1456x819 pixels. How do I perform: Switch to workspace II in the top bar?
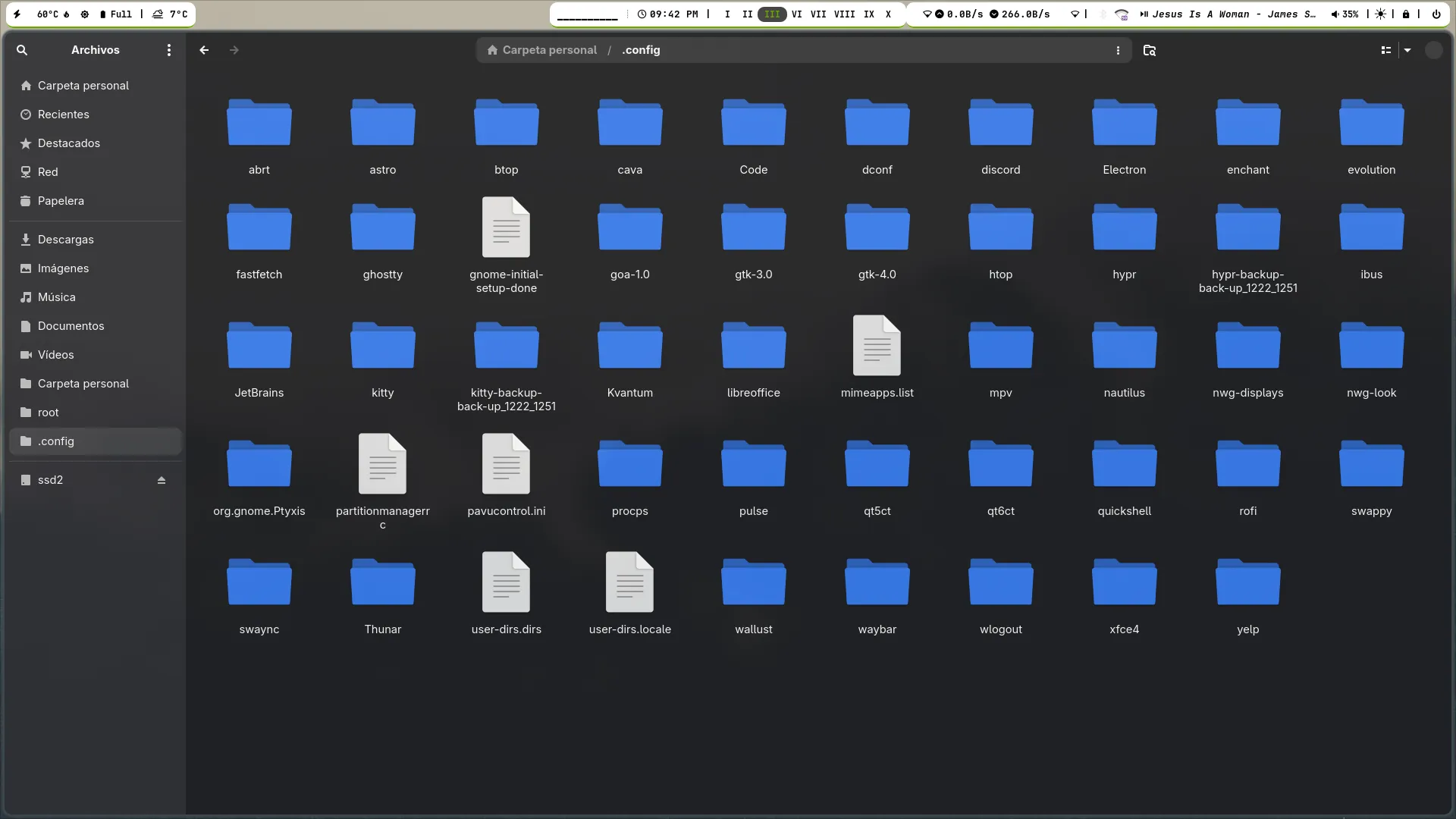747,14
